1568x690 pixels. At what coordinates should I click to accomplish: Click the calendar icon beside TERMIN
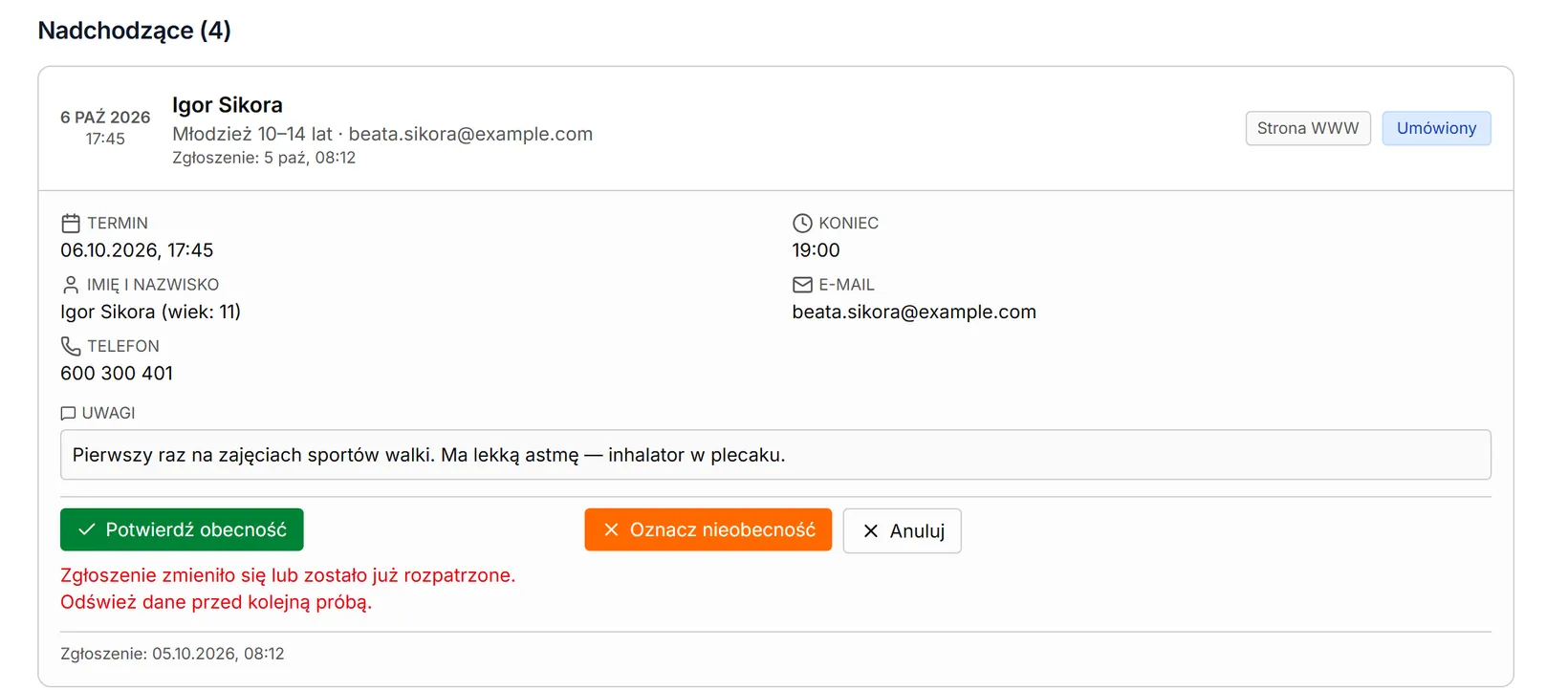[71, 224]
